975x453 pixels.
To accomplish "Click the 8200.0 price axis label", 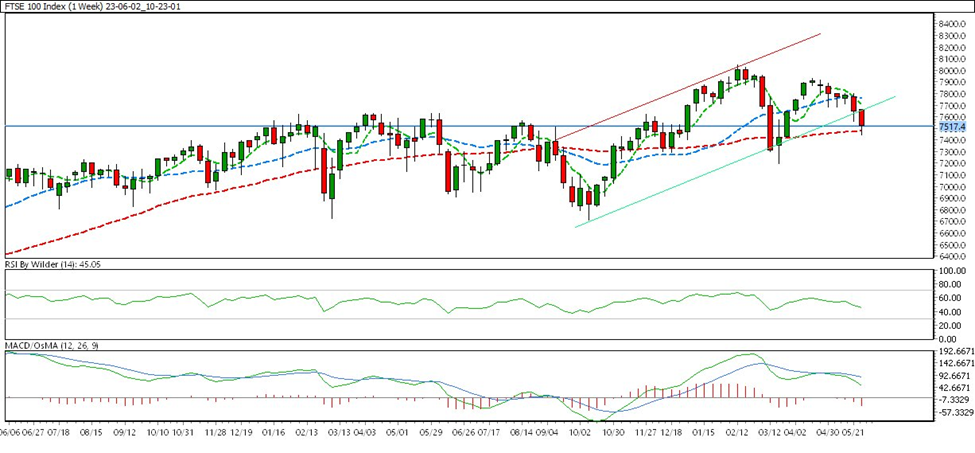I will [953, 47].
